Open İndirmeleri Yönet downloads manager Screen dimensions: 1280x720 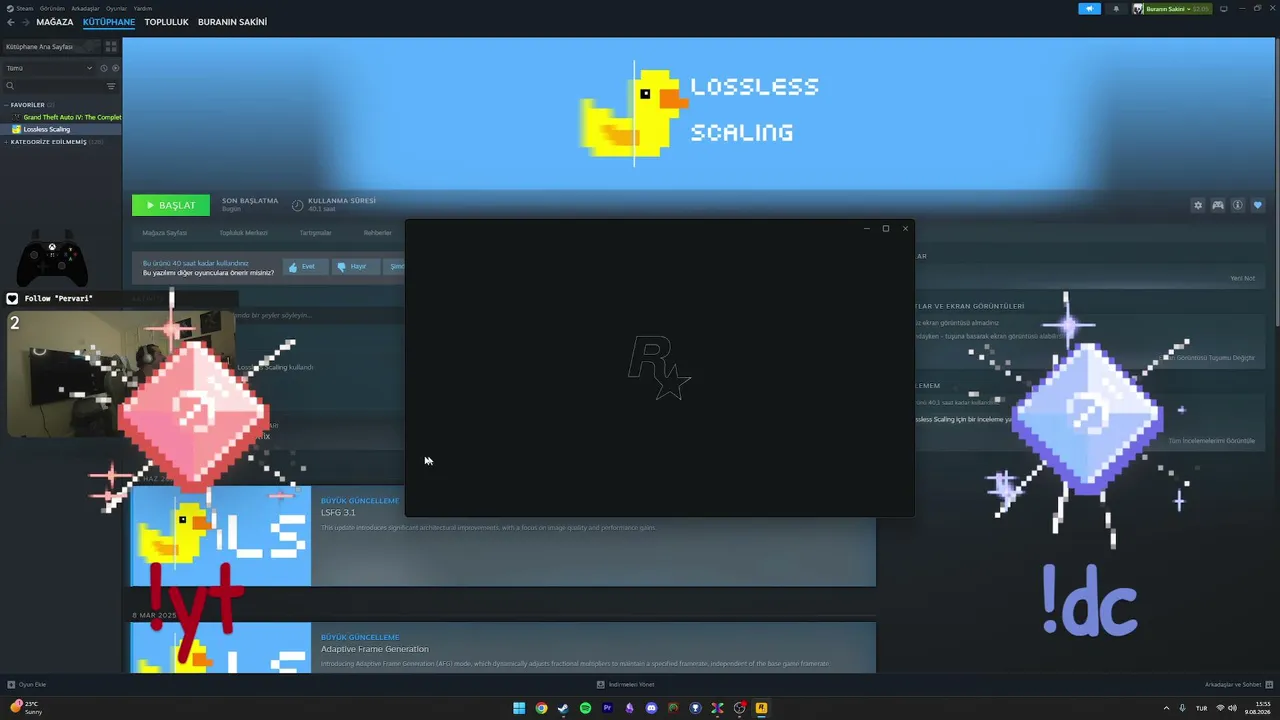[625, 685]
